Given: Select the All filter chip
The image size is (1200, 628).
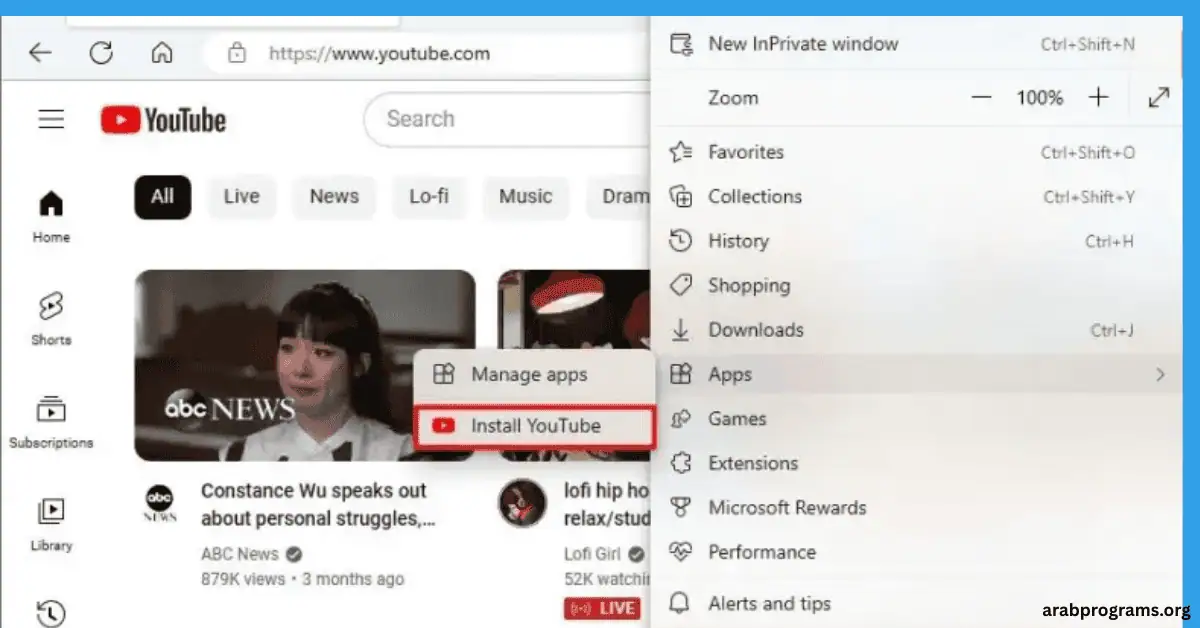Looking at the screenshot, I should tap(162, 197).
